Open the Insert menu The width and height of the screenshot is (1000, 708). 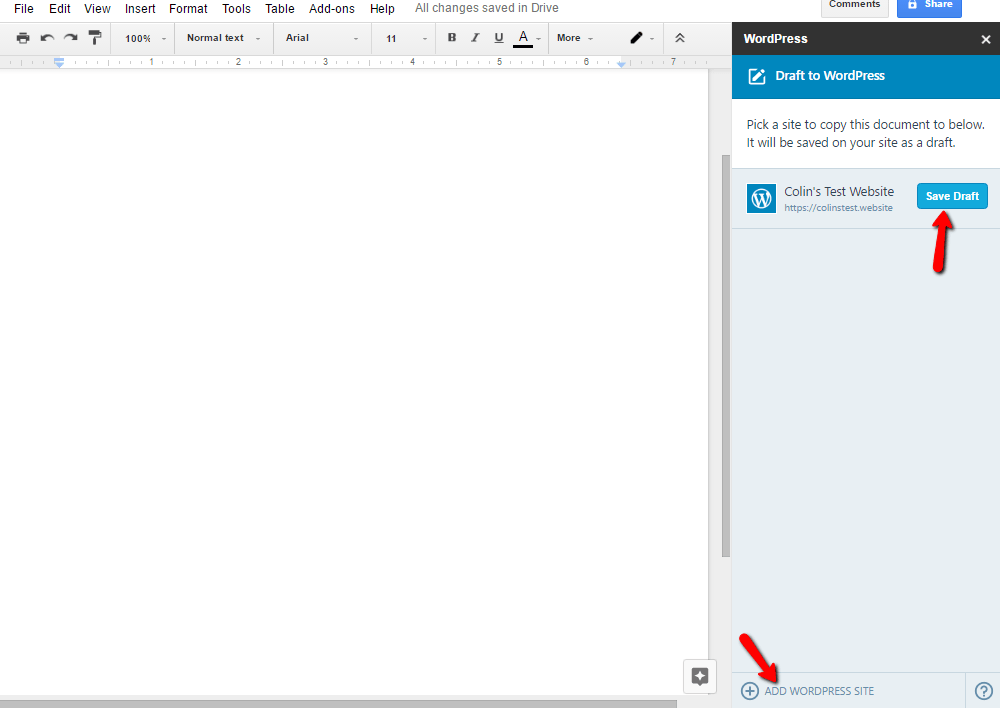(x=140, y=9)
